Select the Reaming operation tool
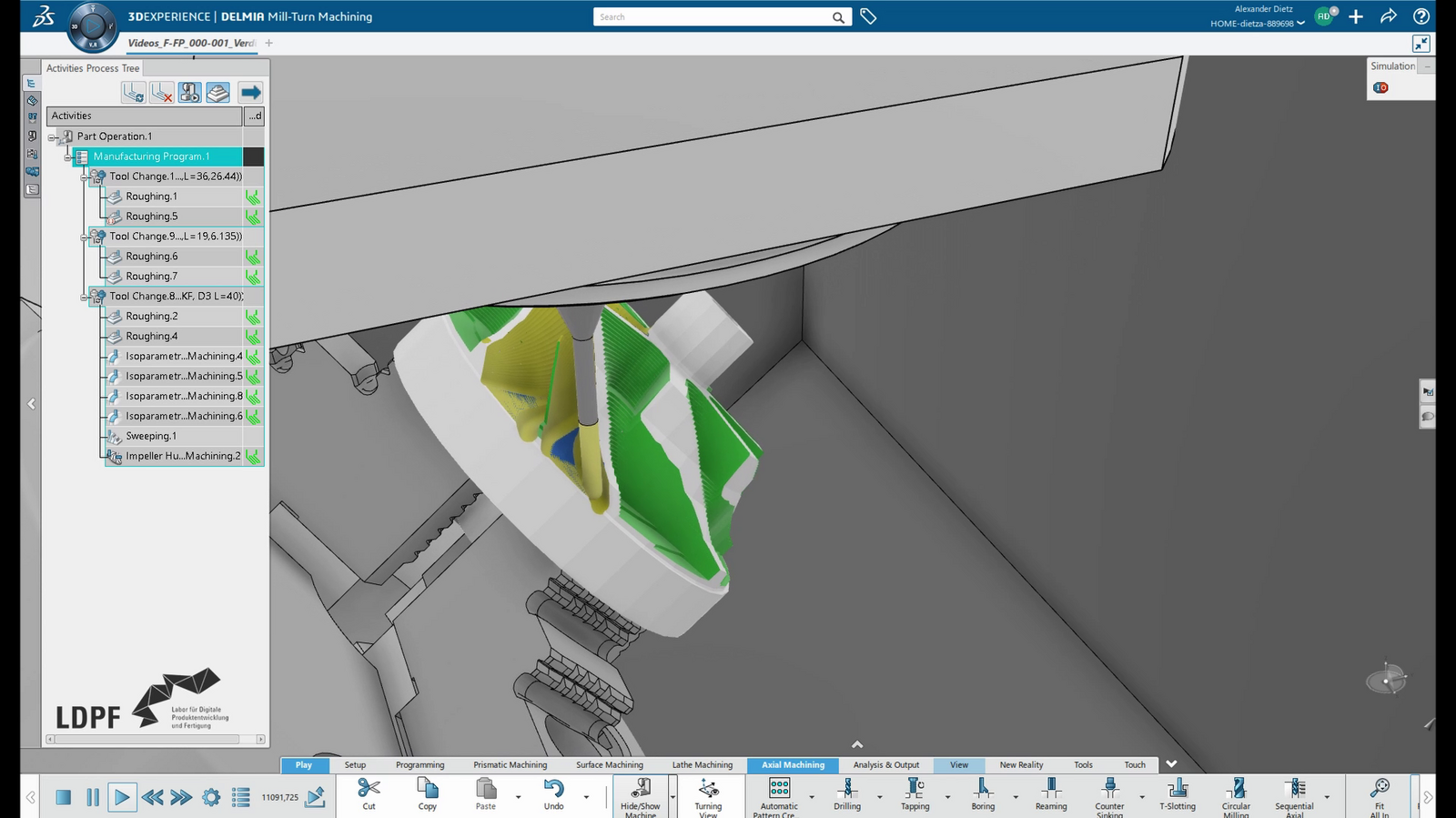This screenshot has height=818, width=1456. click(1051, 793)
